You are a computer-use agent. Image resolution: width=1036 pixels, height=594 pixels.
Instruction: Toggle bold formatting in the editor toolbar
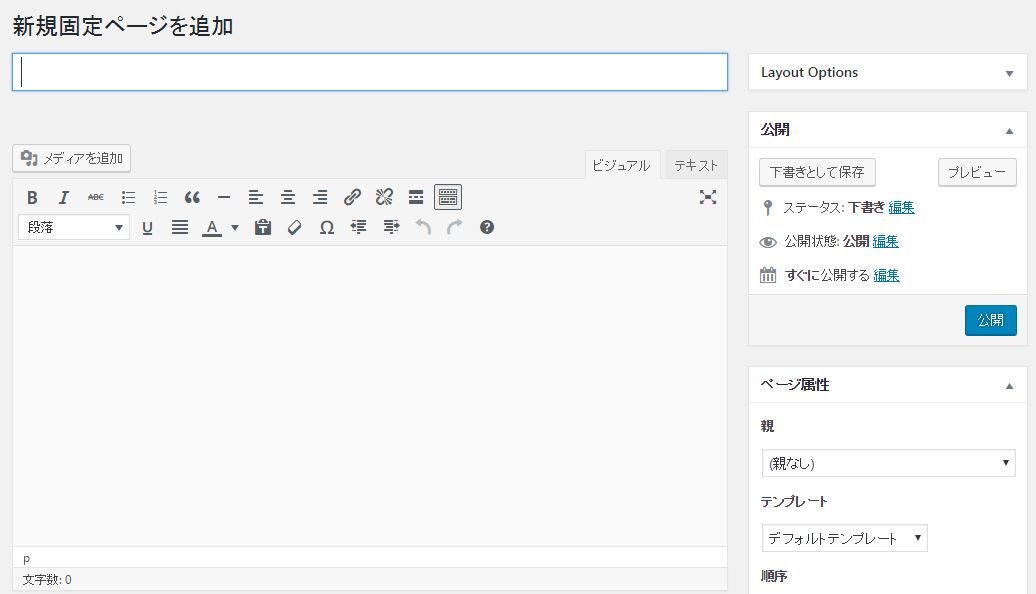tap(32, 197)
